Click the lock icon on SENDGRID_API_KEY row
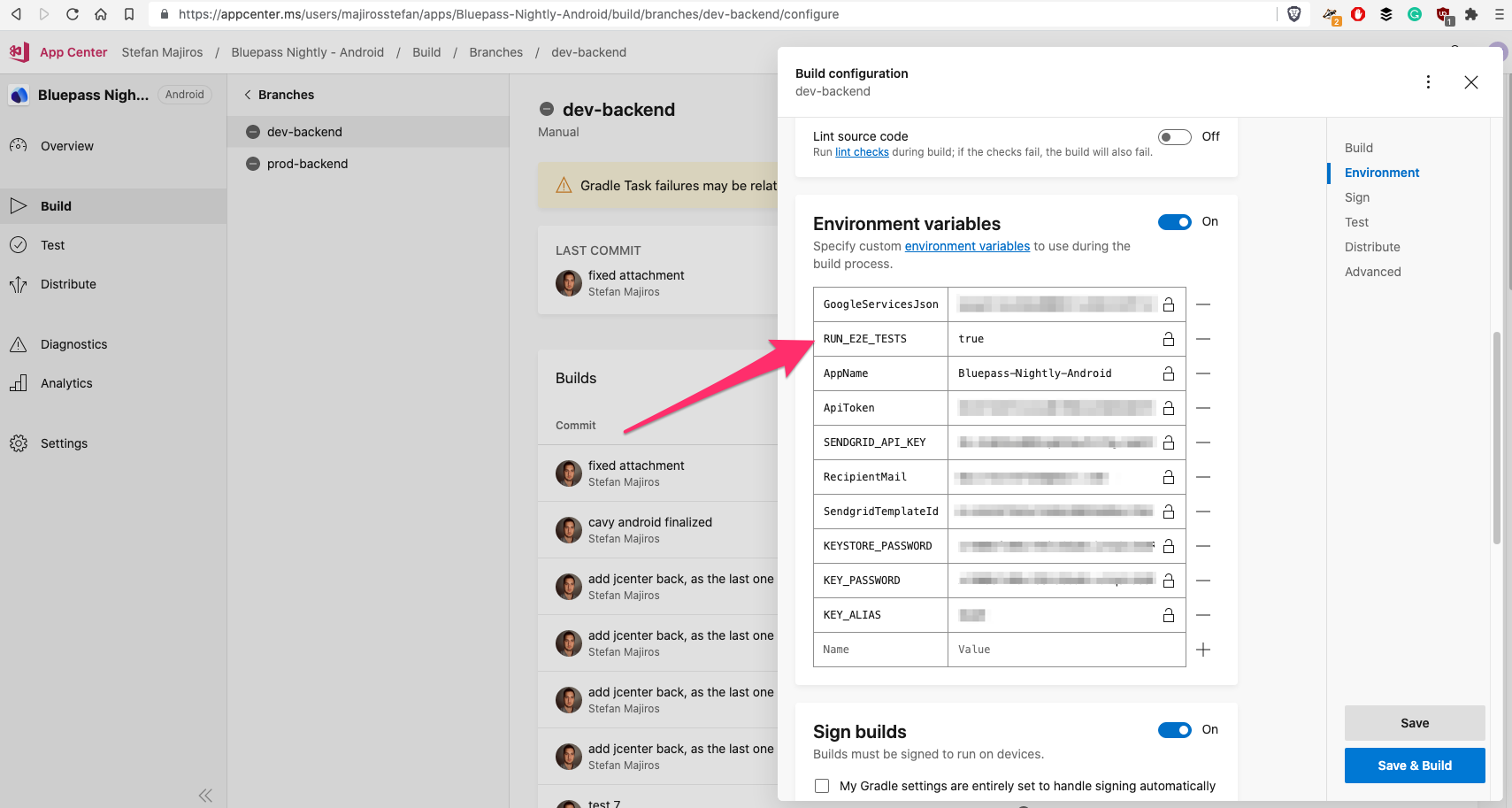Image resolution: width=1512 pixels, height=808 pixels. click(1169, 442)
